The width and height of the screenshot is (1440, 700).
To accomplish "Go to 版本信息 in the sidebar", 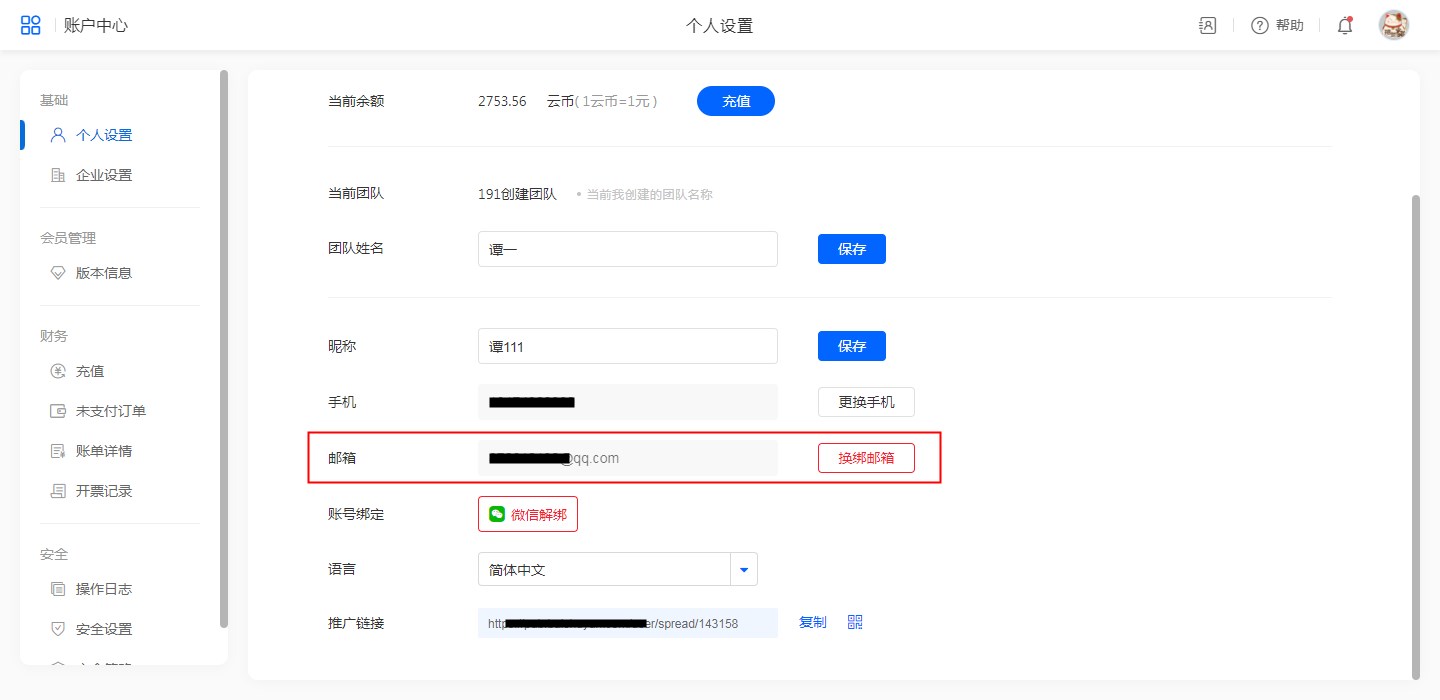I will pos(104,273).
